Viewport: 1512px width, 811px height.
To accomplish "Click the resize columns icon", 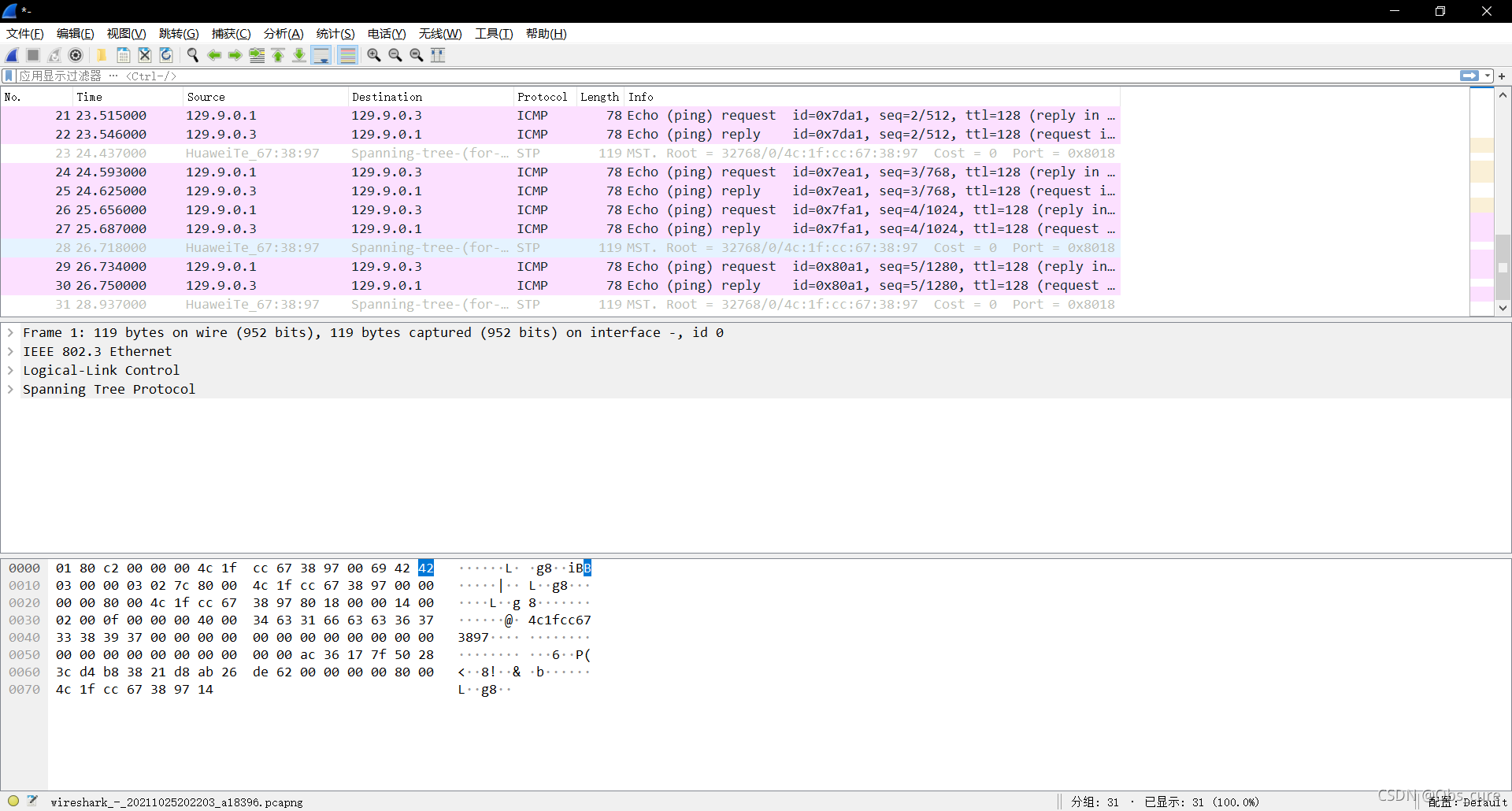I will tap(438, 55).
